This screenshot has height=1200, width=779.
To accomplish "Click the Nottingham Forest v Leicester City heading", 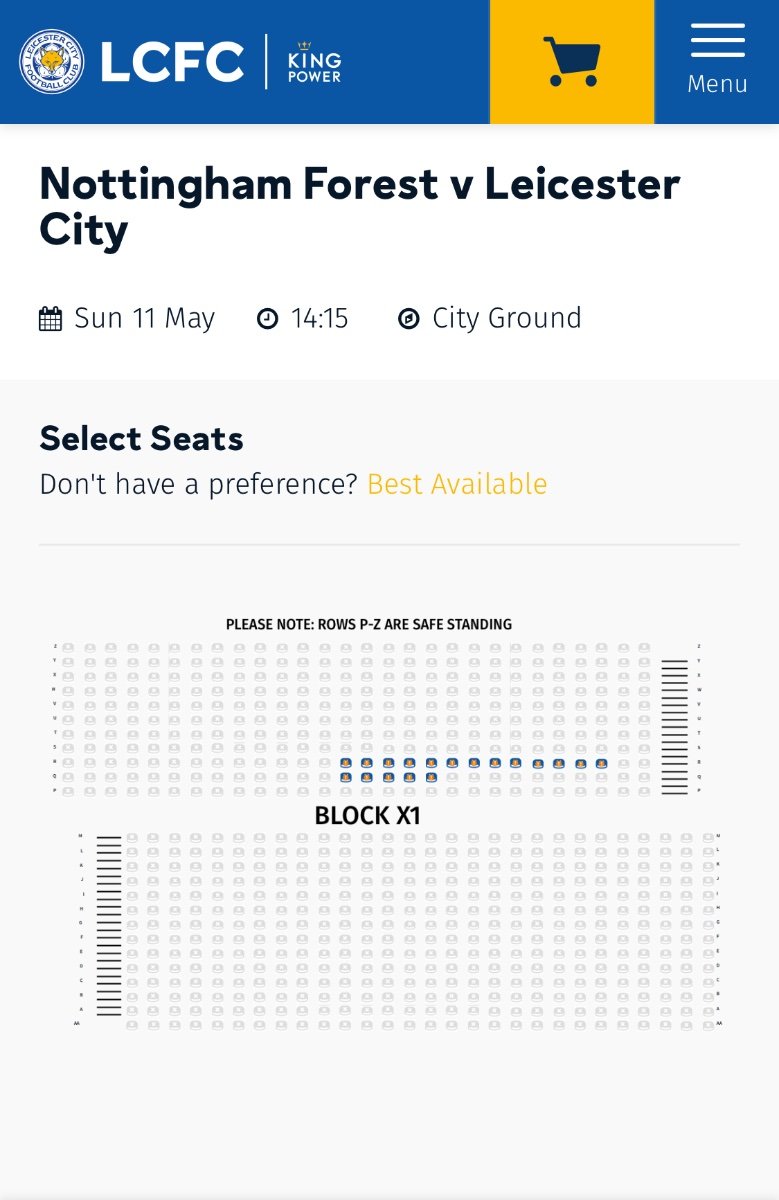I will [x=359, y=206].
